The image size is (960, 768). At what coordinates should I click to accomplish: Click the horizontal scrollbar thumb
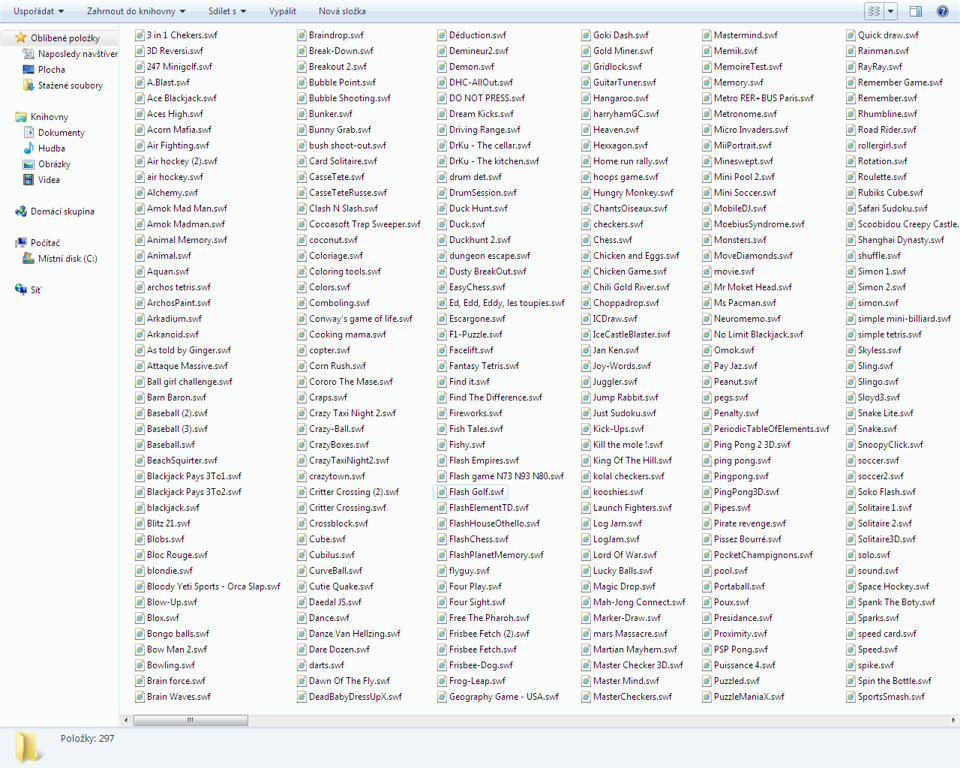click(190, 720)
